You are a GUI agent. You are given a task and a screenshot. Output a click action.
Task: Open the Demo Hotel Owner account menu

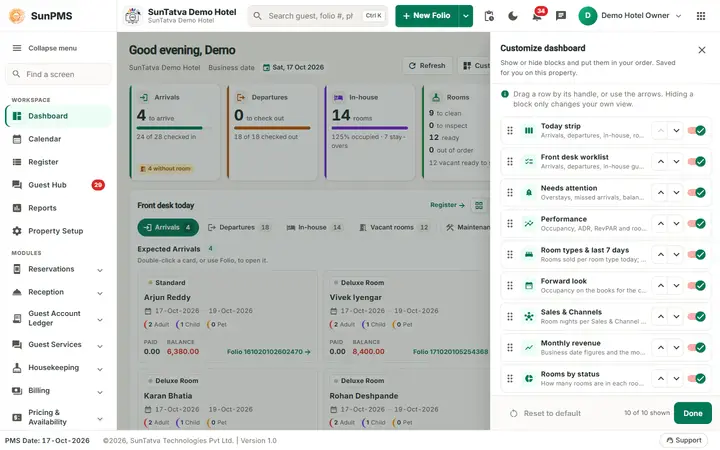[630, 16]
